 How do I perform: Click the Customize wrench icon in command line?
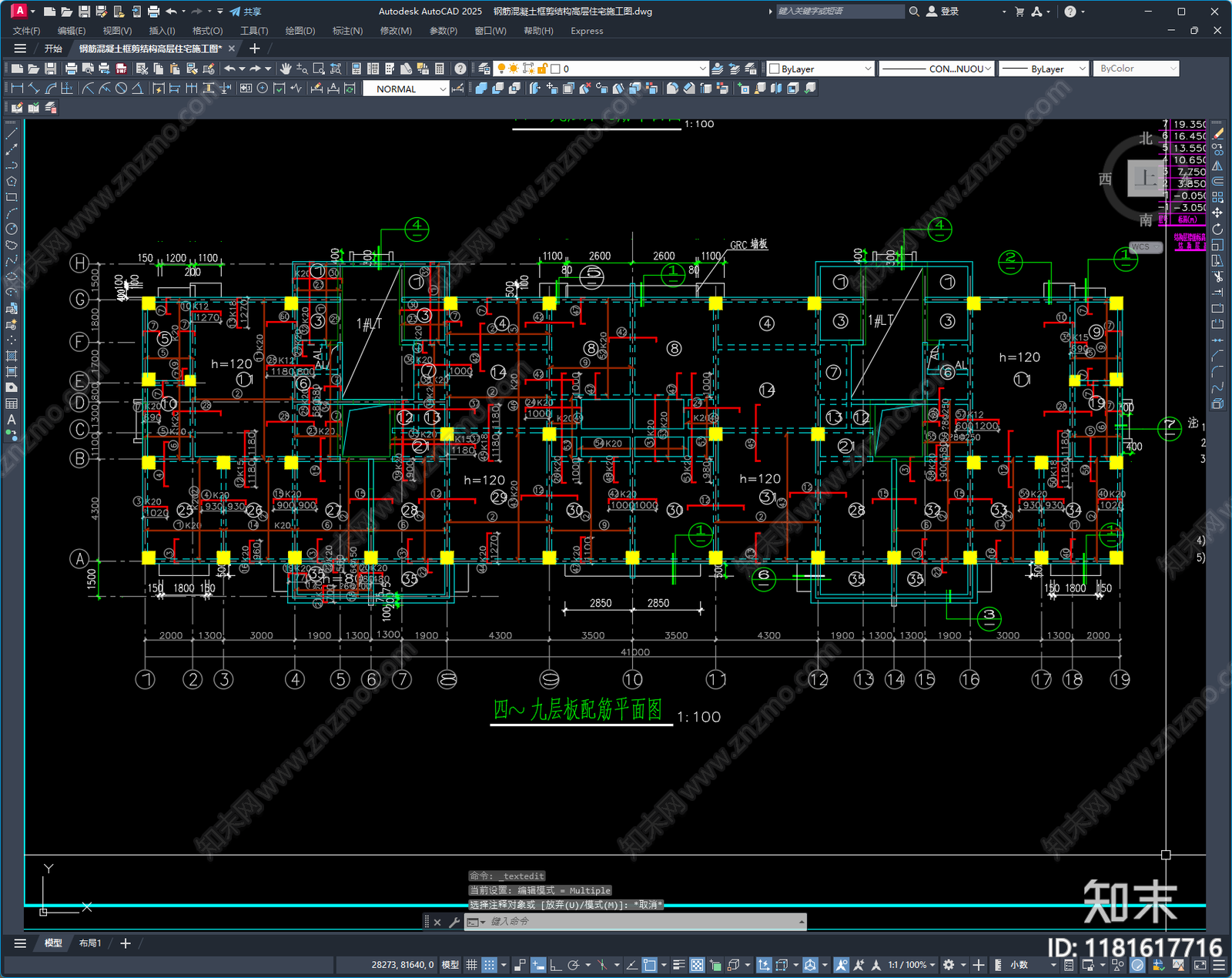click(x=454, y=922)
